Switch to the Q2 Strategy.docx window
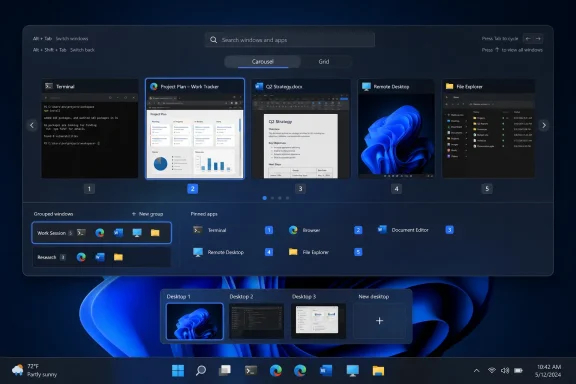Screen dimensions: 576x384 301,129
